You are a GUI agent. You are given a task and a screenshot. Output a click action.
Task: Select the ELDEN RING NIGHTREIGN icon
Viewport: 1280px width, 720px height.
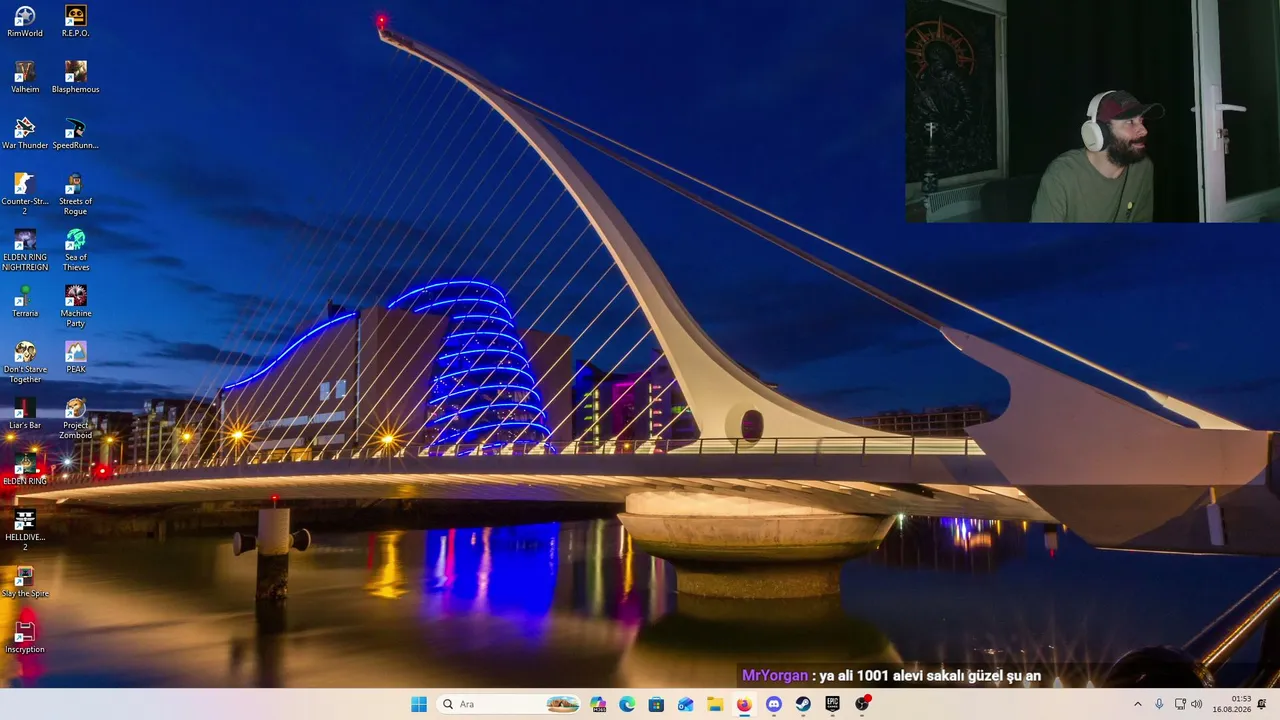[x=25, y=250]
